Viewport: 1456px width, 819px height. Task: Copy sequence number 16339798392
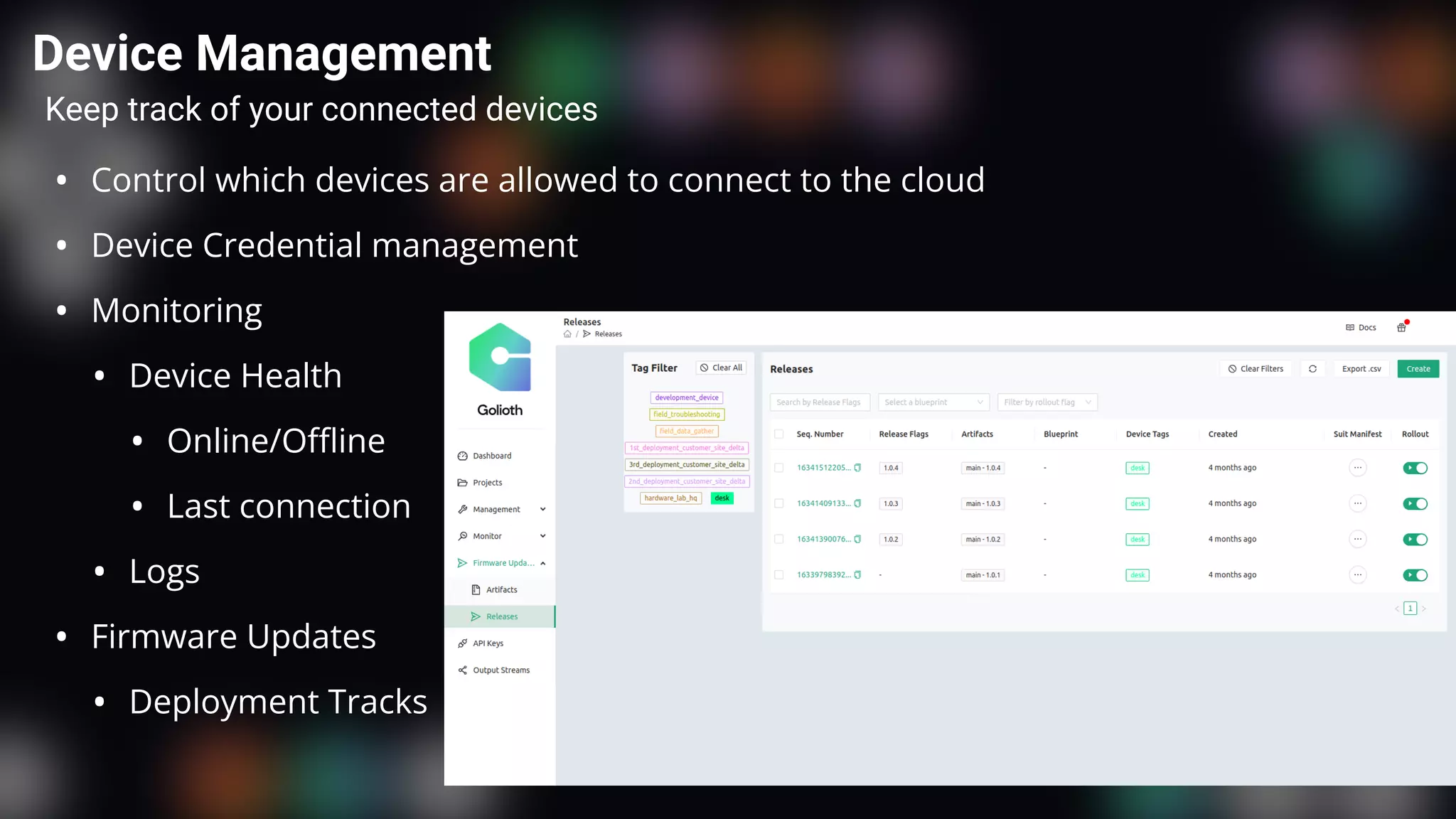click(857, 574)
